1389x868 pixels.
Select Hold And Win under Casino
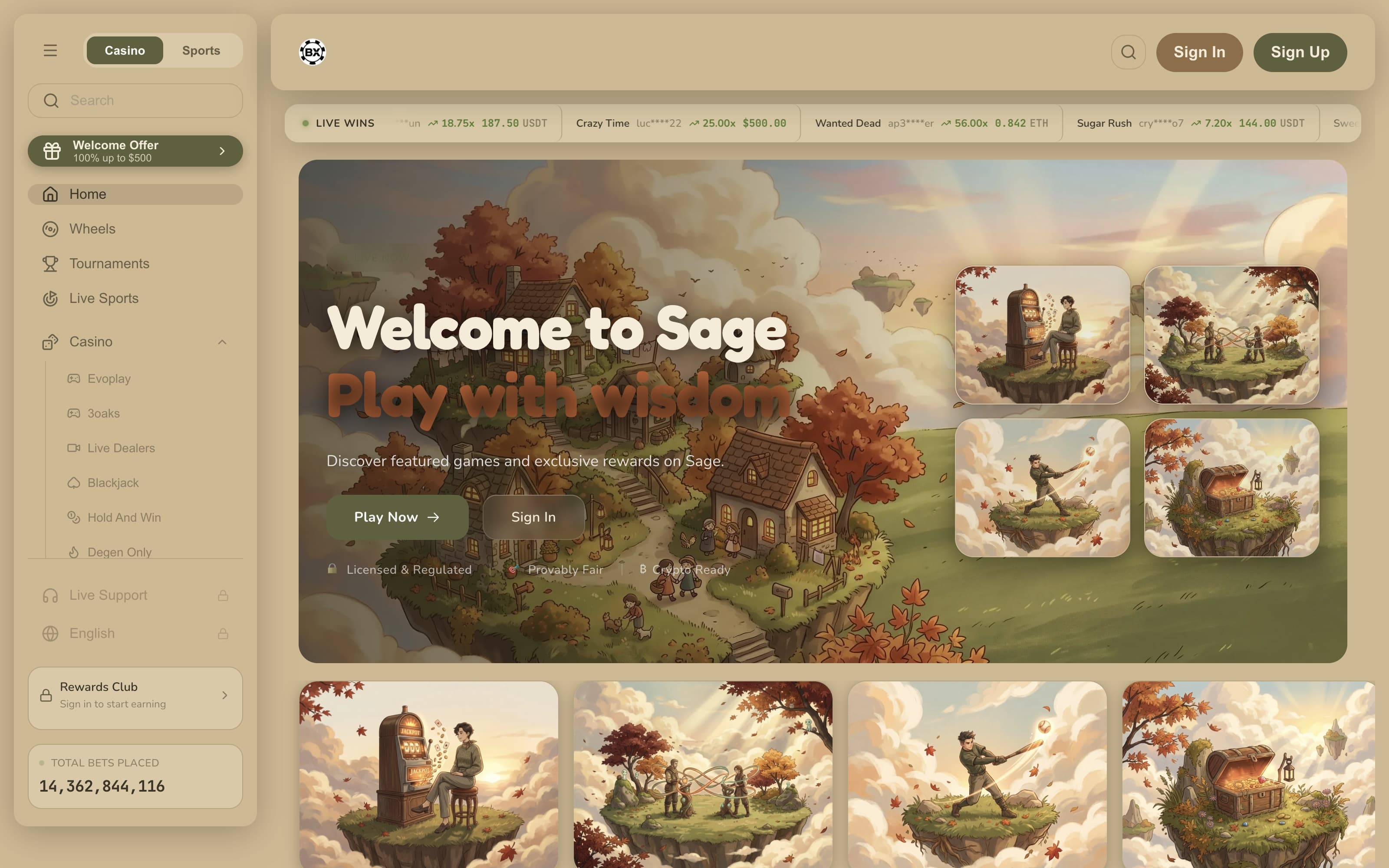pos(124,517)
